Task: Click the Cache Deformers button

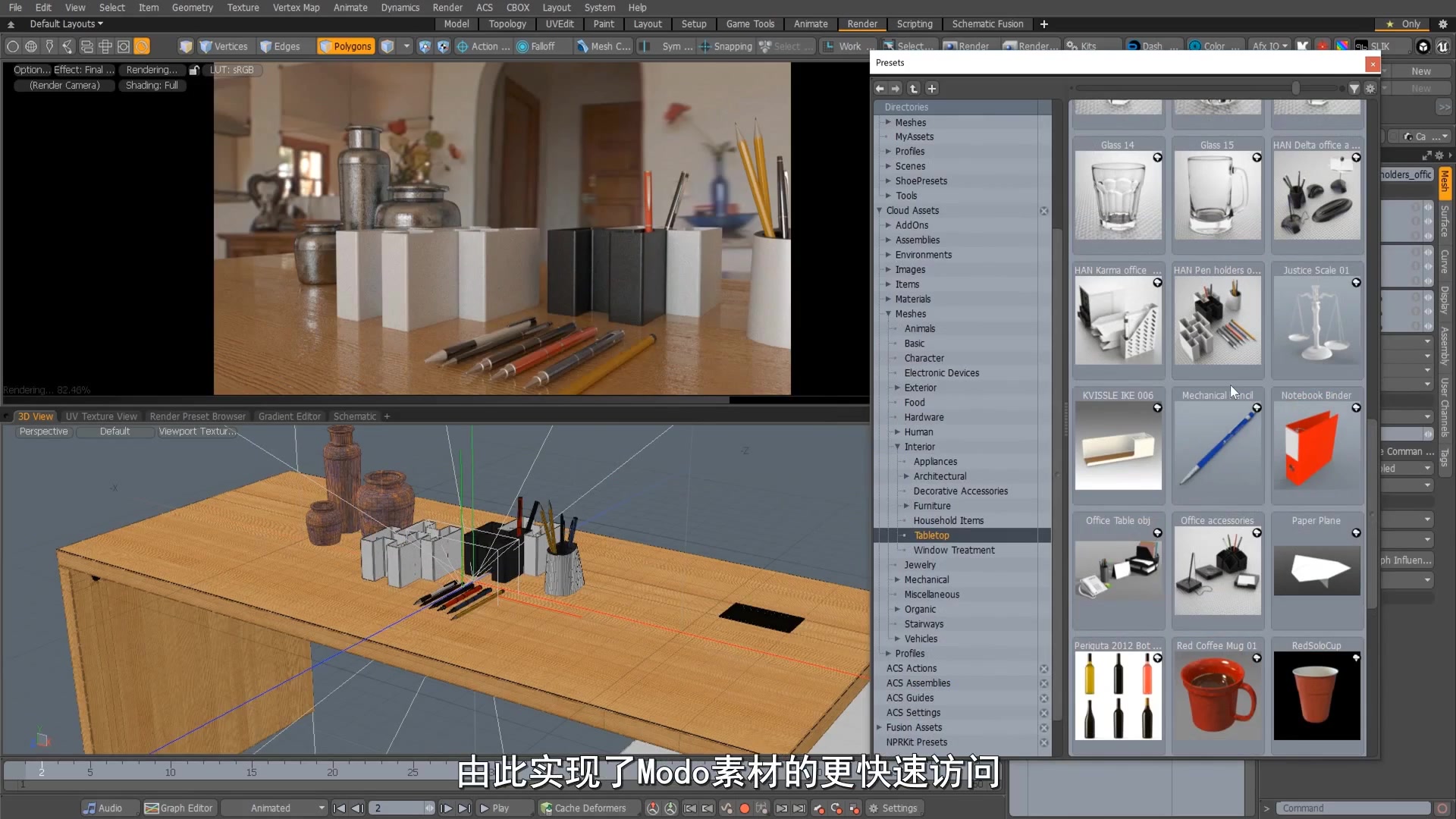Action: (x=583, y=808)
